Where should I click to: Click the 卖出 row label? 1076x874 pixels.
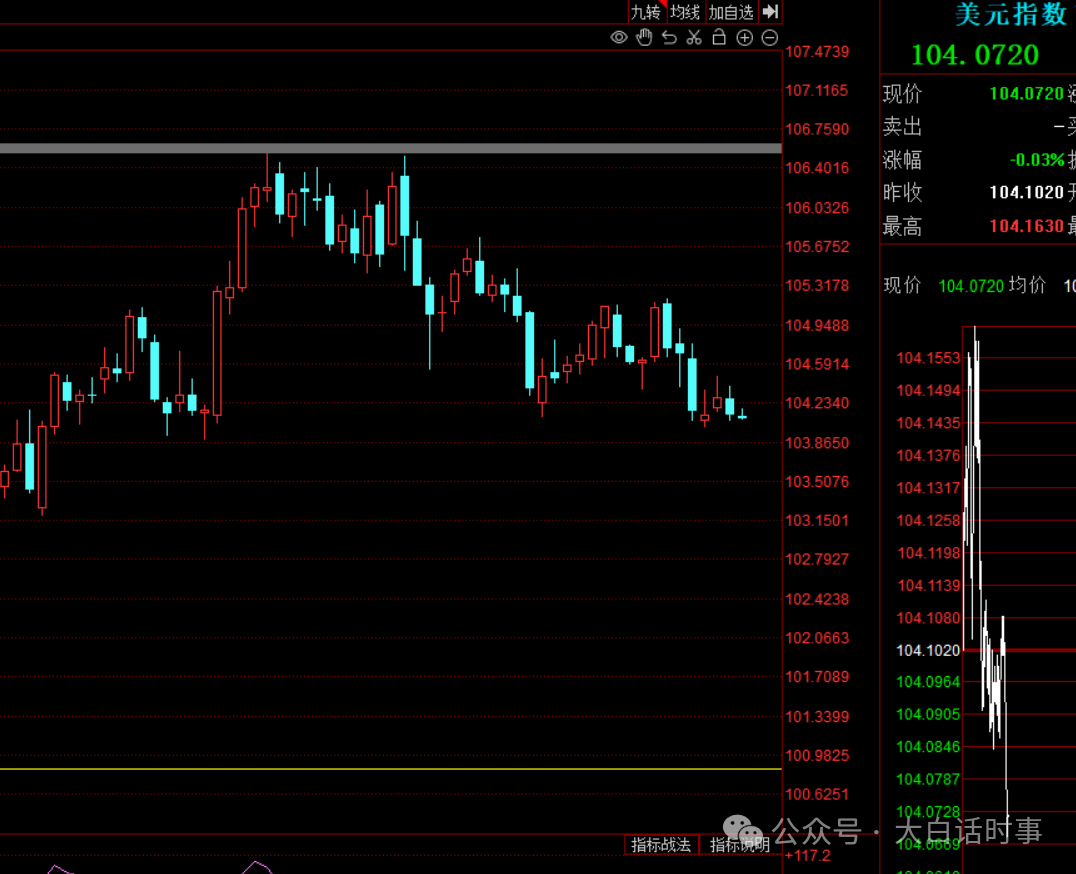pyautogui.click(x=902, y=126)
